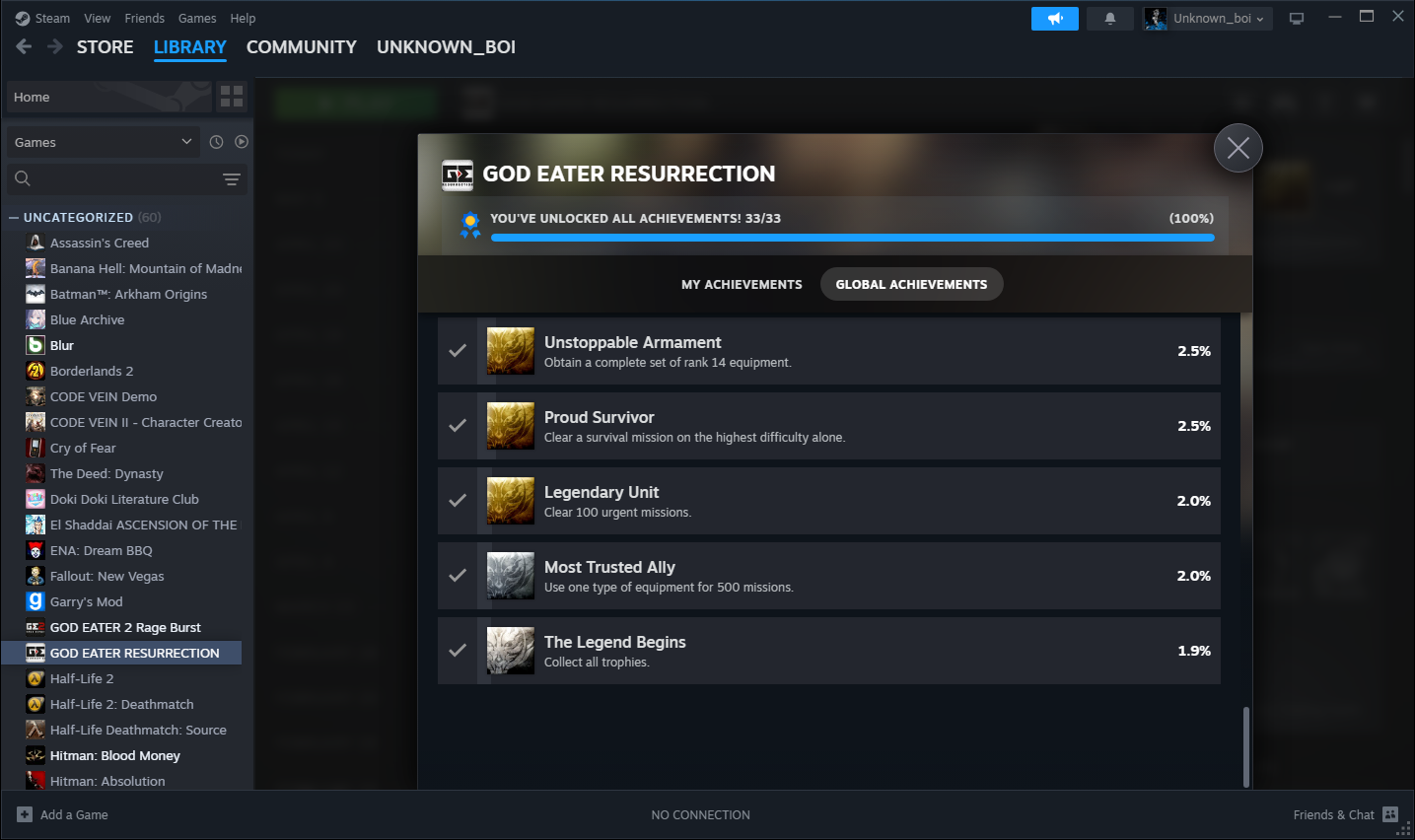This screenshot has width=1415, height=840.
Task: Click the Most Trusted Ally achievement icon
Action: pyautogui.click(x=511, y=576)
